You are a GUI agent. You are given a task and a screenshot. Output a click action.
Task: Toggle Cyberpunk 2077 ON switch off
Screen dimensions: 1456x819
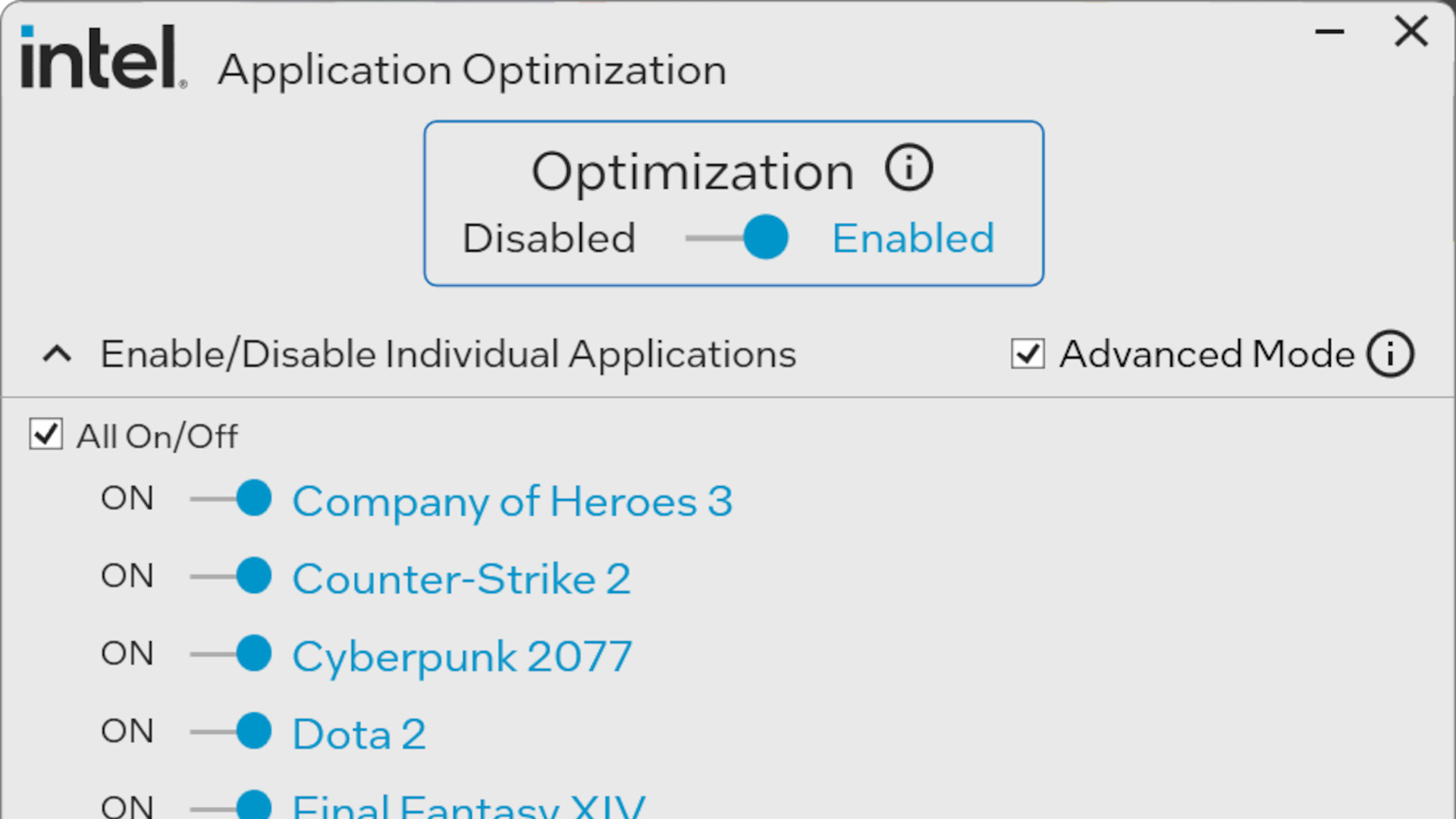pyautogui.click(x=254, y=653)
